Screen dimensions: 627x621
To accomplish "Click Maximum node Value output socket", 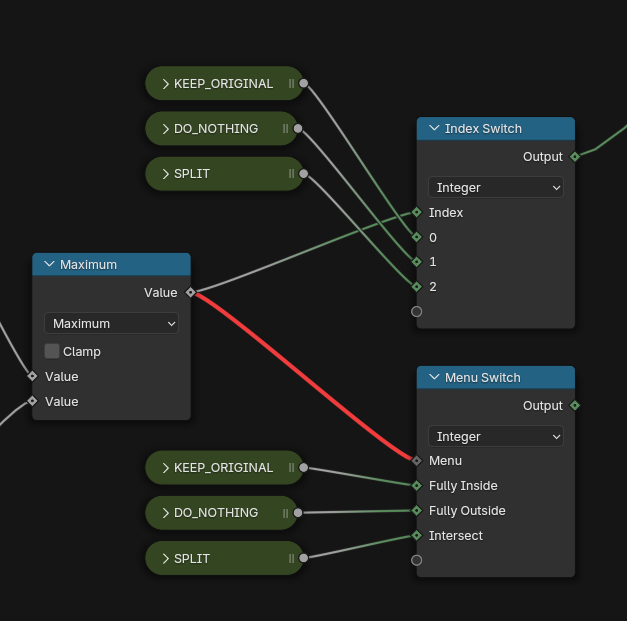I will [x=191, y=292].
